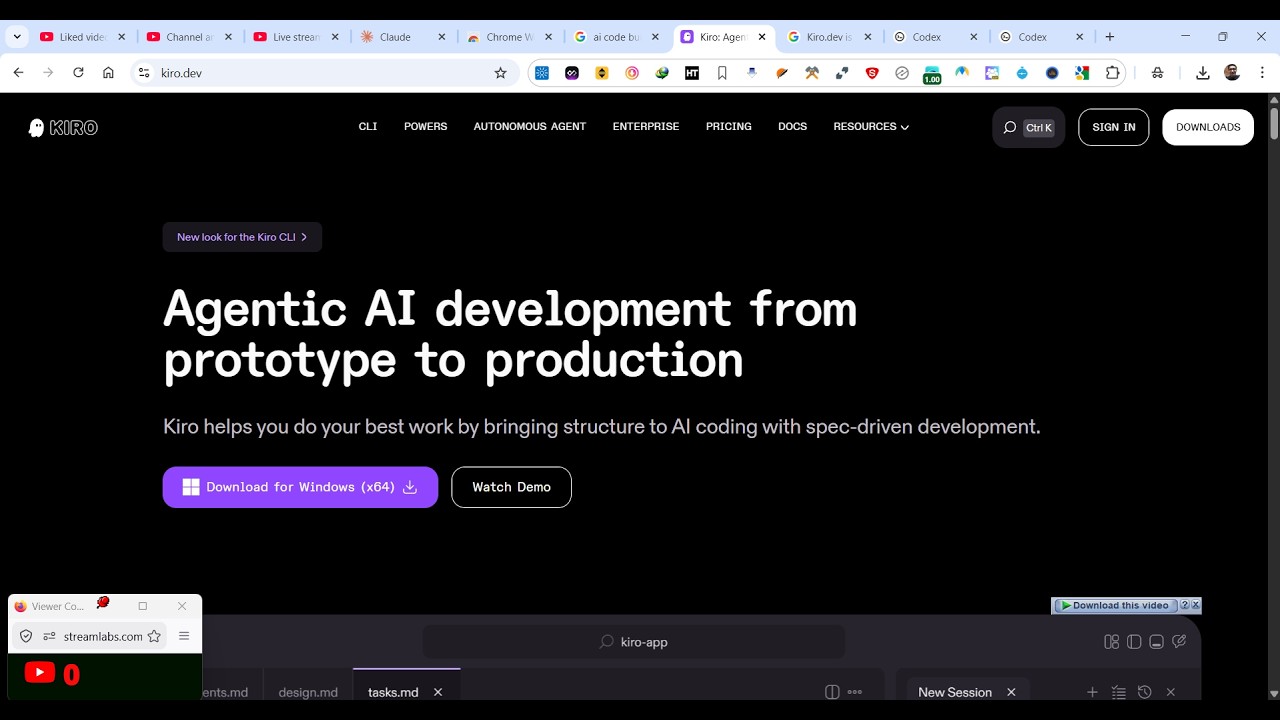
Task: Click the crossed hammers extension icon
Action: 812,73
